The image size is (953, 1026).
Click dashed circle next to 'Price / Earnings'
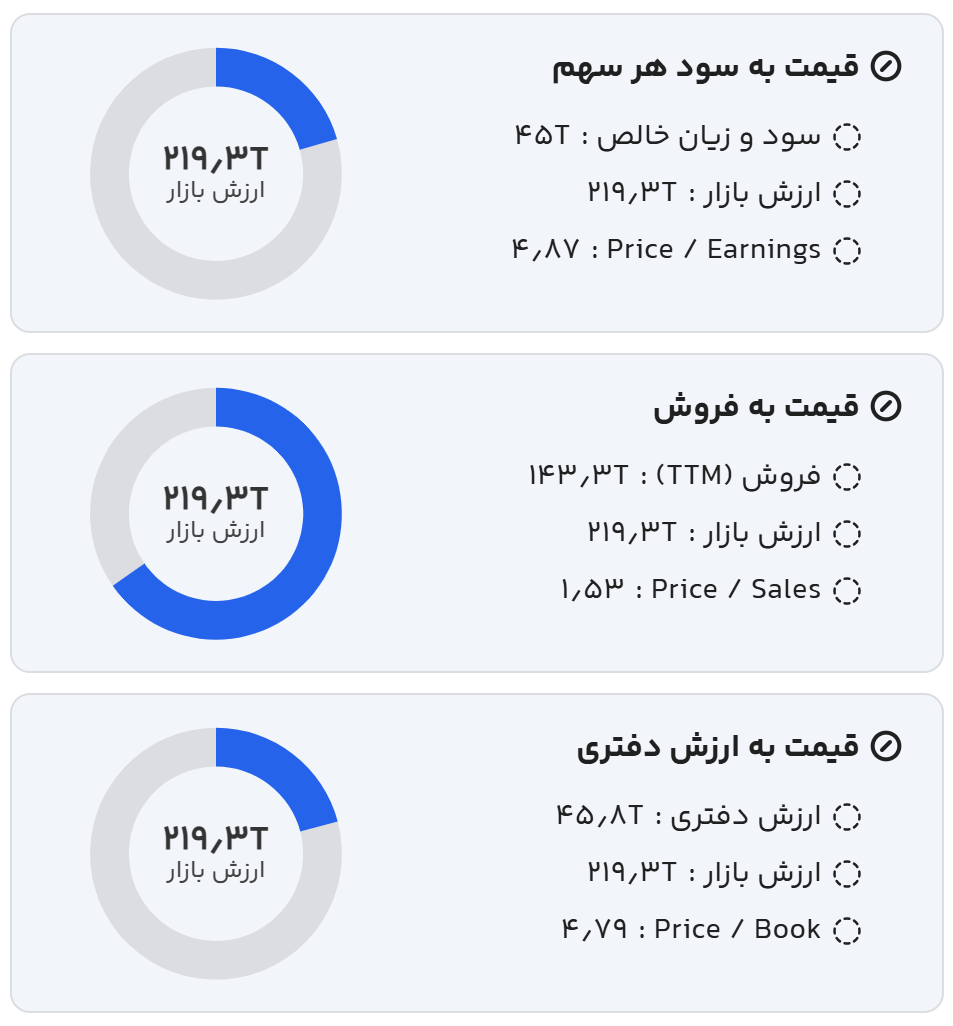(x=847, y=250)
